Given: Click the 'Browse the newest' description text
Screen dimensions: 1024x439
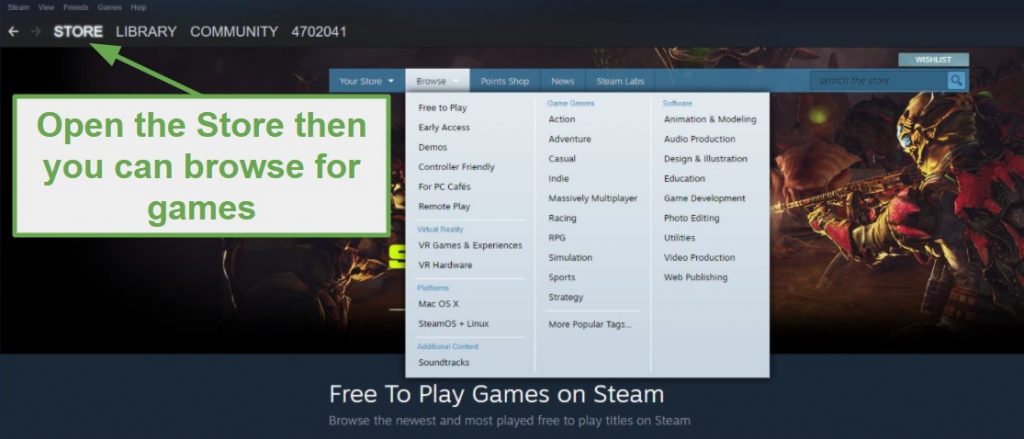Looking at the screenshot, I should [509, 420].
